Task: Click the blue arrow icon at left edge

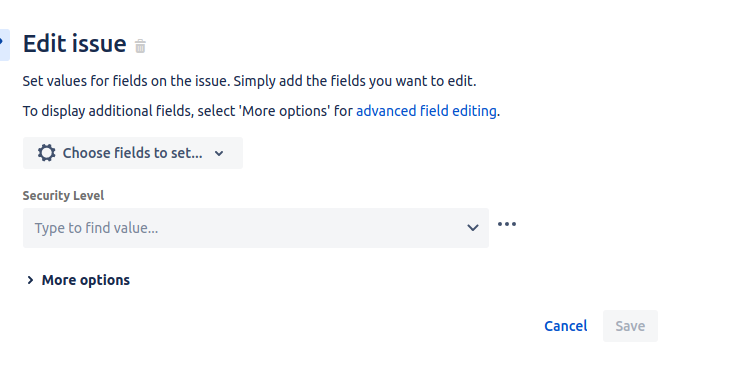Action: 4,44
